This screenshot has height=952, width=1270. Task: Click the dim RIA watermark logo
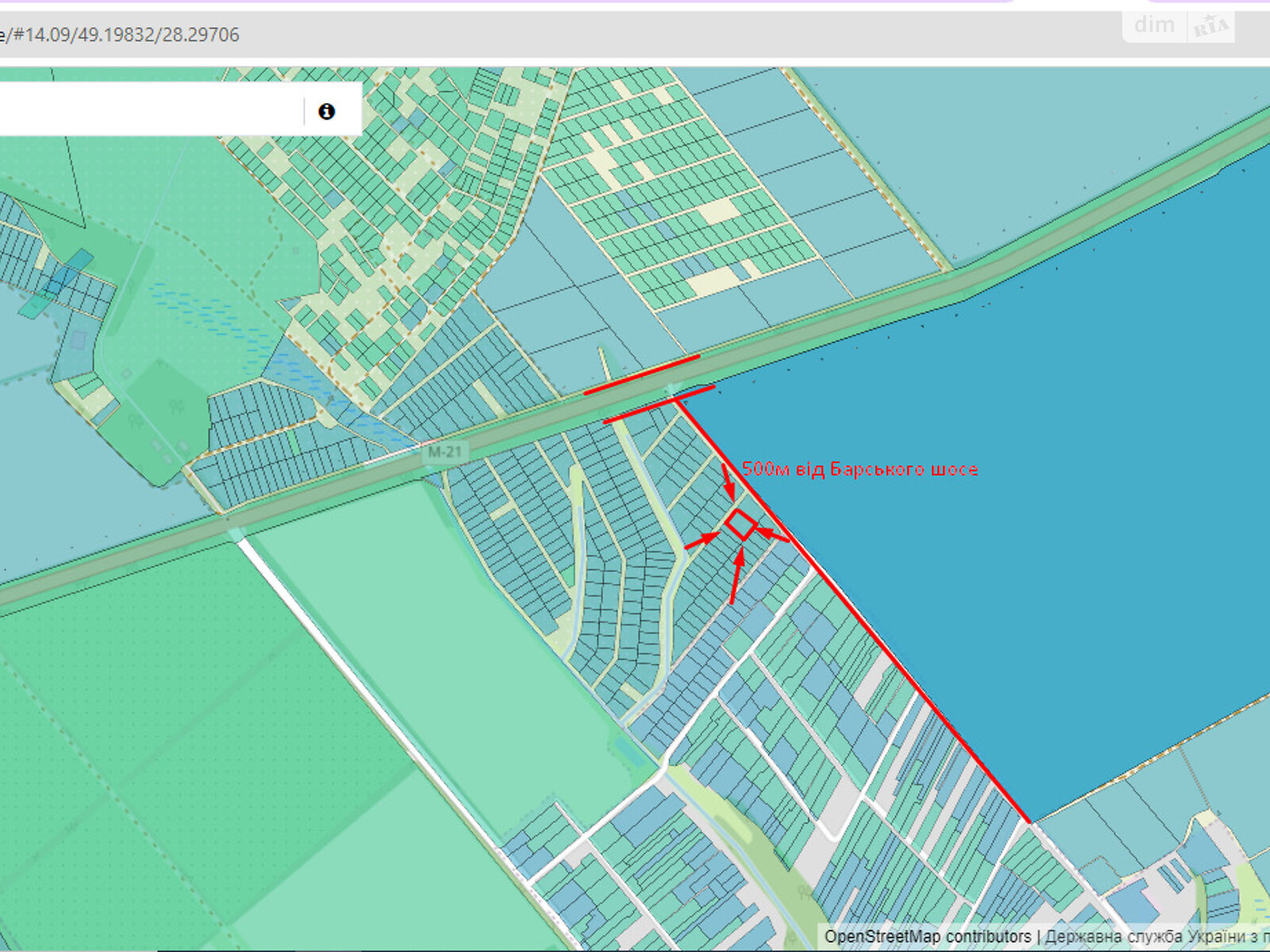coord(1179,26)
